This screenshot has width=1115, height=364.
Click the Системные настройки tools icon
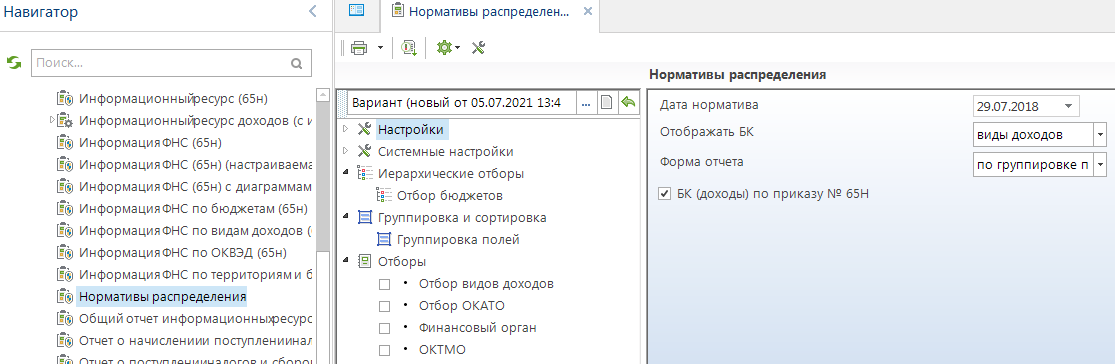[x=365, y=151]
